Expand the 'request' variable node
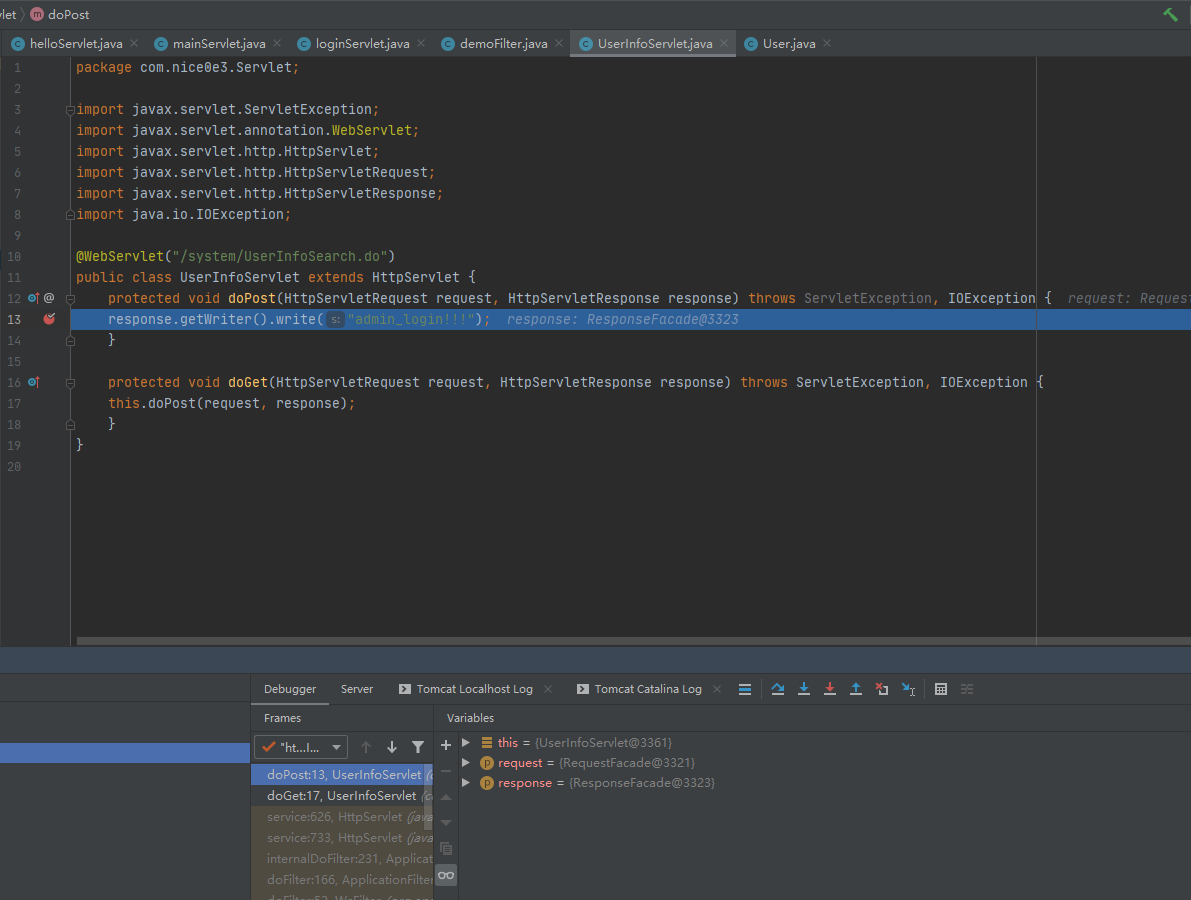The width and height of the screenshot is (1191, 900). click(466, 763)
